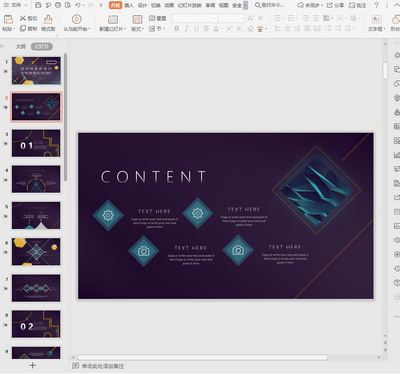Click the decrease font size icon
The width and height of the screenshot is (400, 374).
tap(261, 18)
